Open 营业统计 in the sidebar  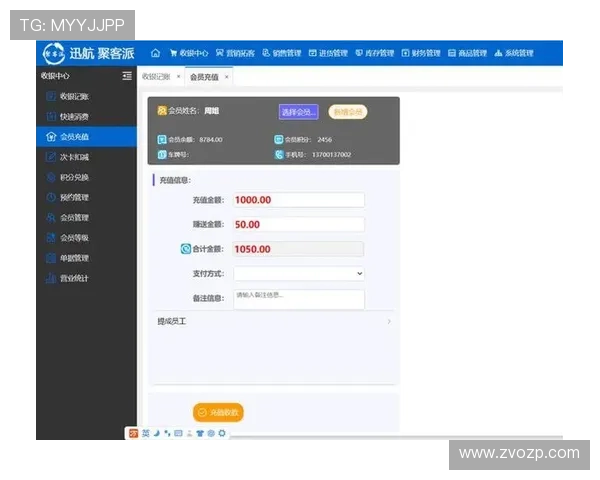(x=86, y=278)
